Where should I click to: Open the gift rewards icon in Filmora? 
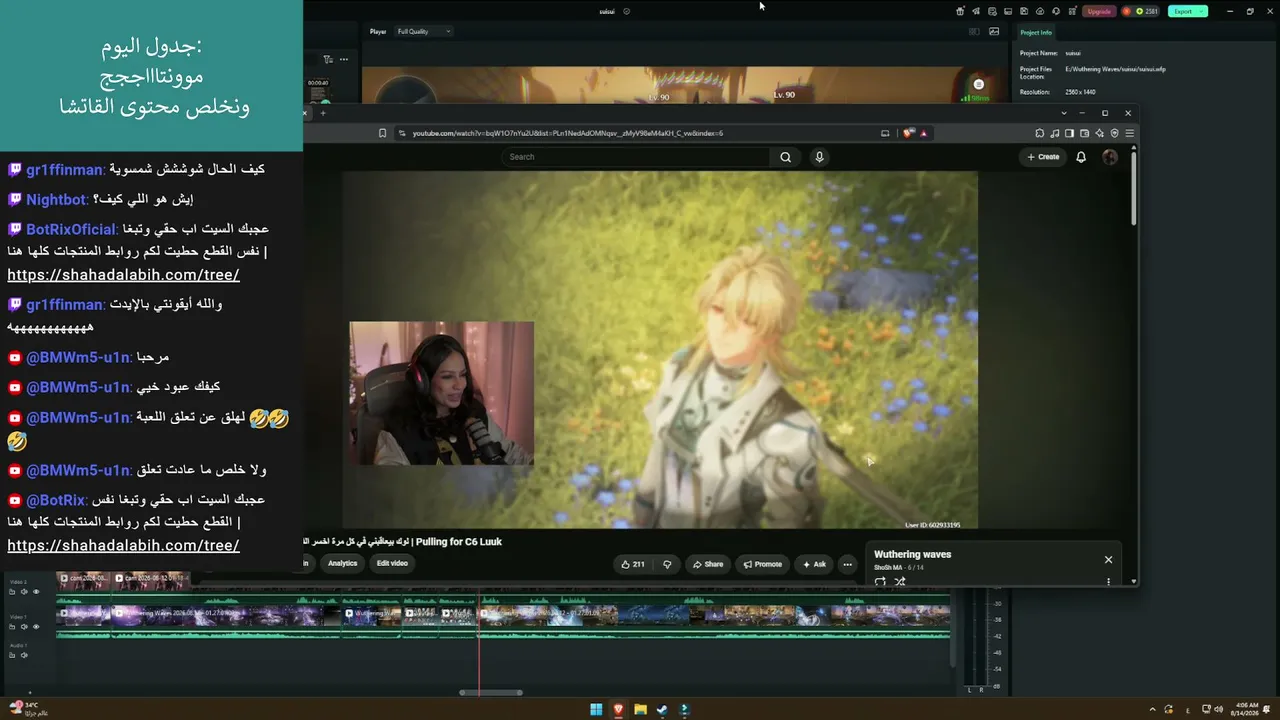point(960,11)
